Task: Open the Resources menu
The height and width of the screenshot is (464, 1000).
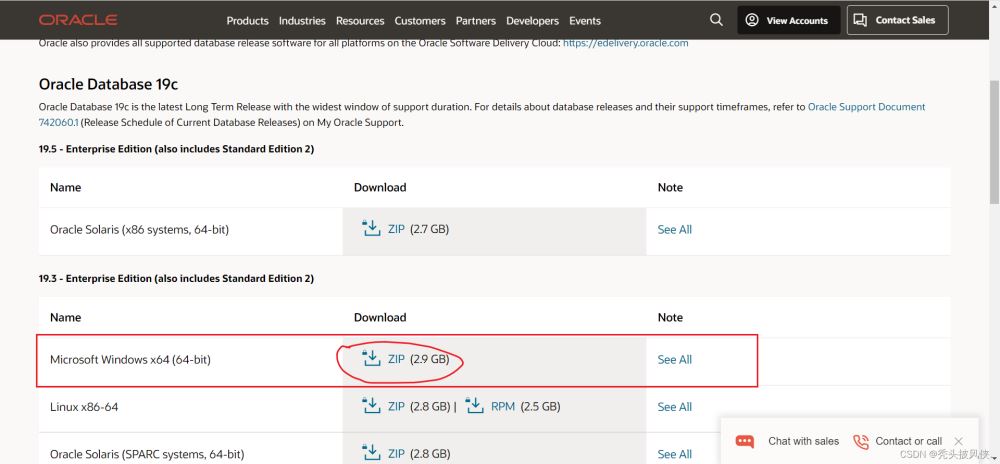Action: pos(360,20)
